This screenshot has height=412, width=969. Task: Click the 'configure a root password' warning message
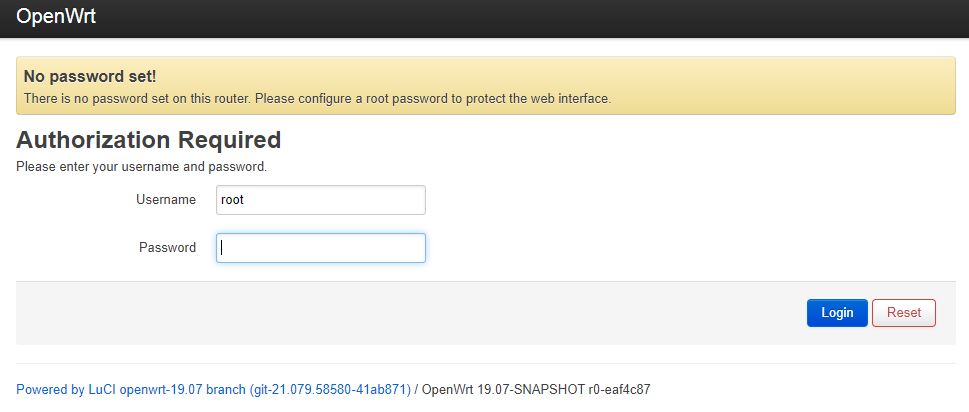[x=317, y=98]
